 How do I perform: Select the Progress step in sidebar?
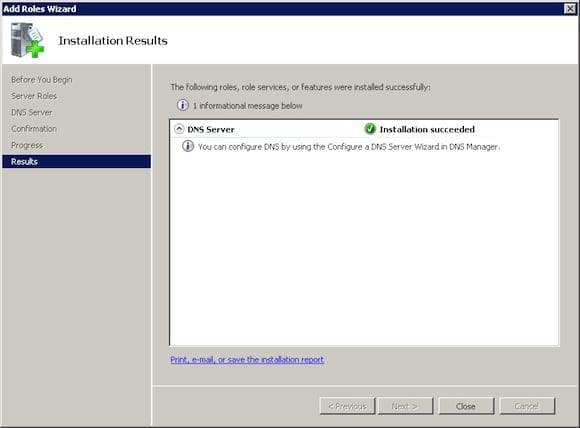(x=27, y=145)
